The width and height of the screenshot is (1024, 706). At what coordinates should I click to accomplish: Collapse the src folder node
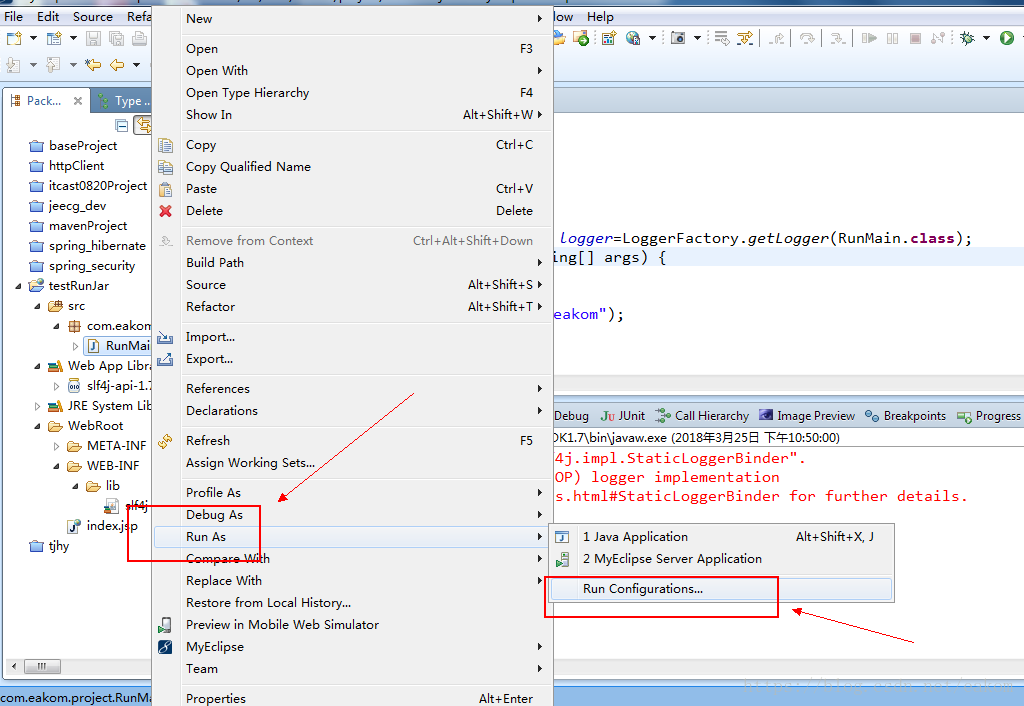tap(37, 306)
